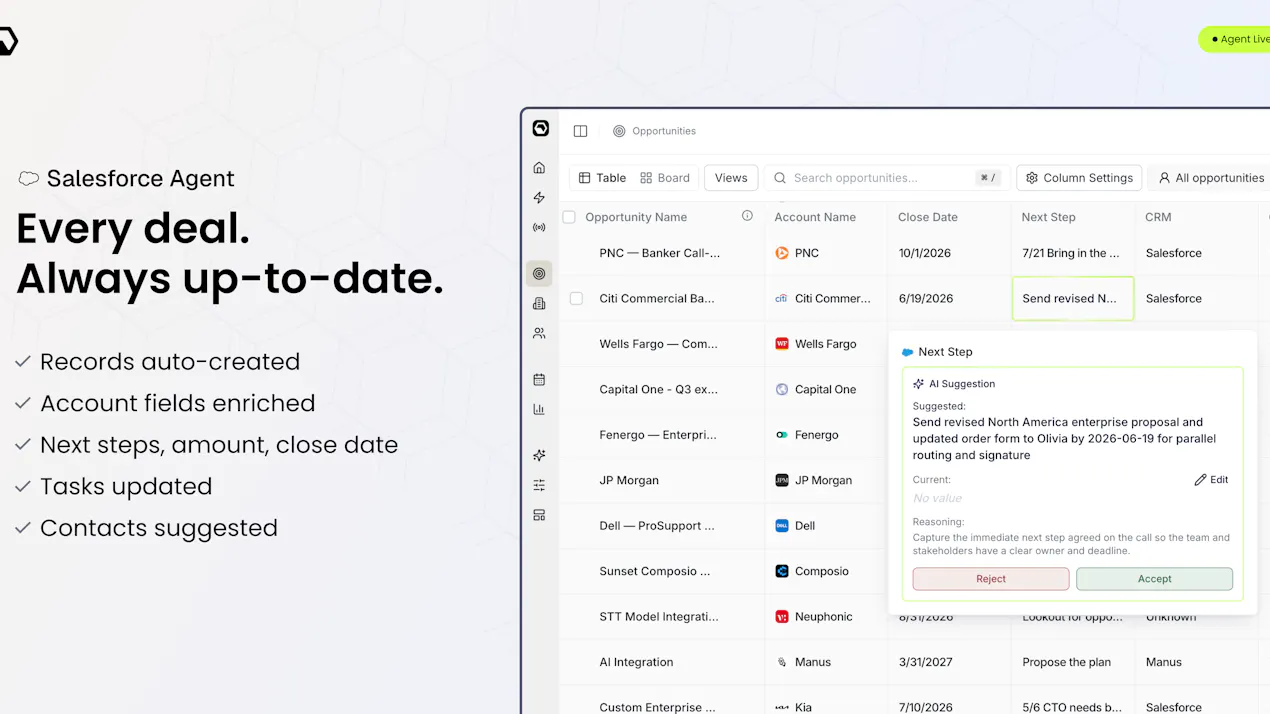Viewport: 1270px width, 714px height.
Task: Click the app logo atop the sidebar
Action: pos(540,128)
